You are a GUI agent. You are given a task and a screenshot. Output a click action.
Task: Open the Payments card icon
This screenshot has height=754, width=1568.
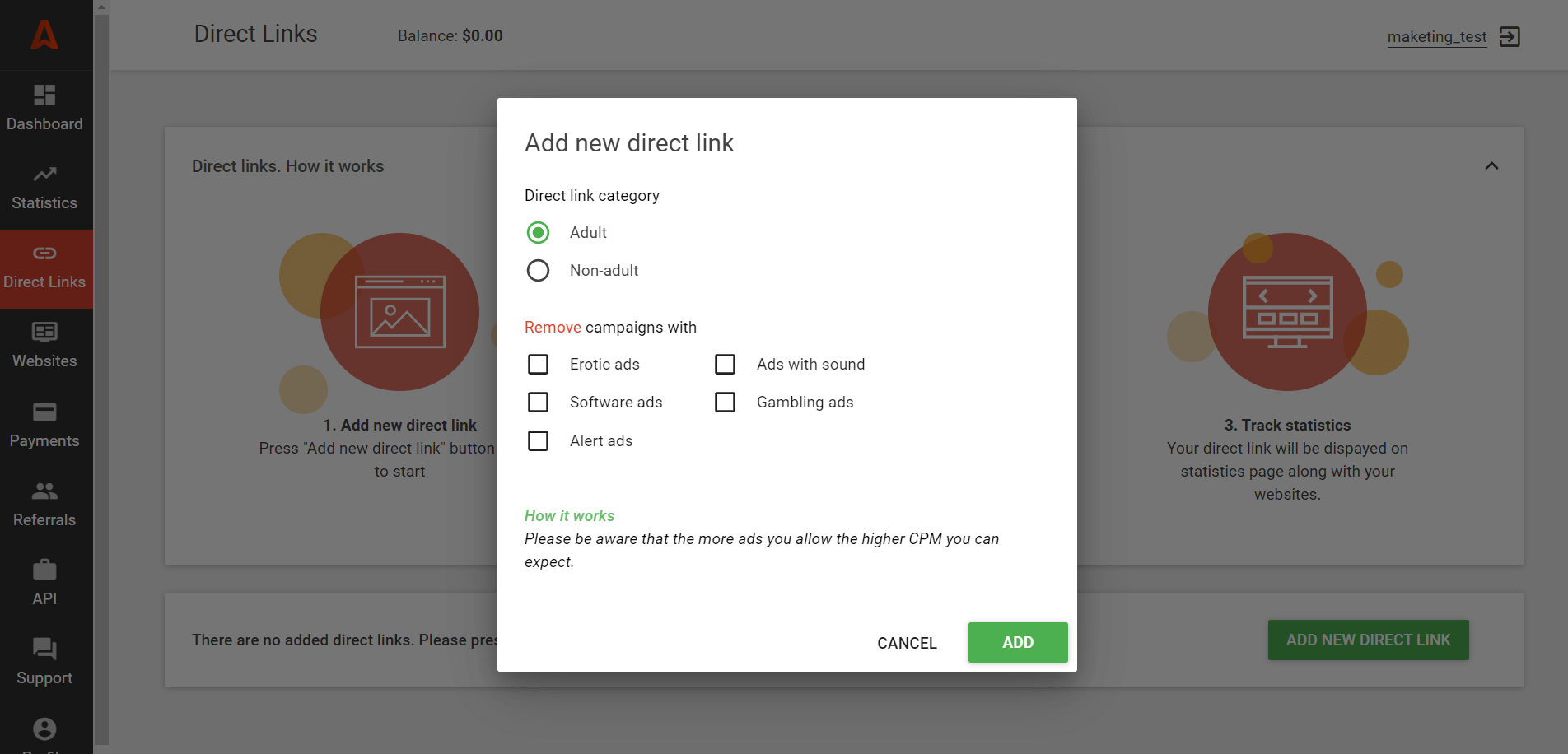click(44, 412)
